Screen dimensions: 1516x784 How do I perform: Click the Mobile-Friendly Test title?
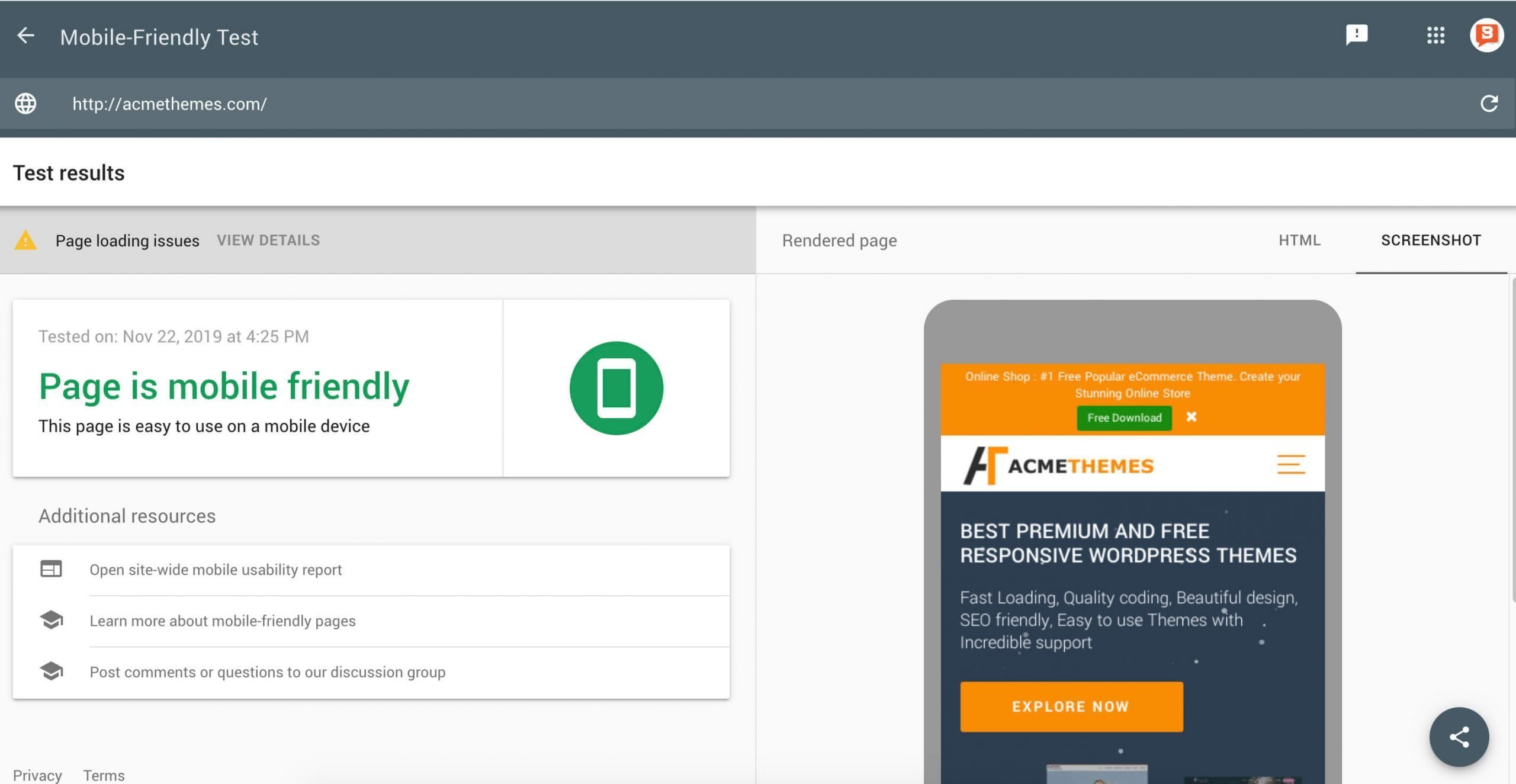coord(159,37)
